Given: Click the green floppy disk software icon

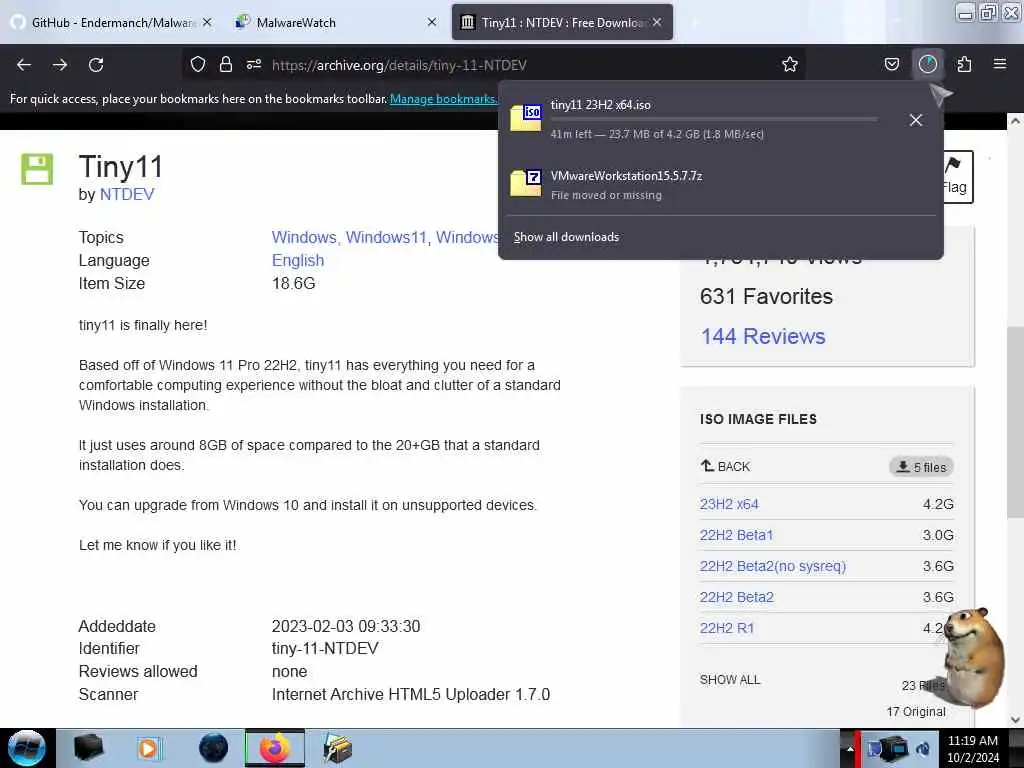Looking at the screenshot, I should (37, 169).
